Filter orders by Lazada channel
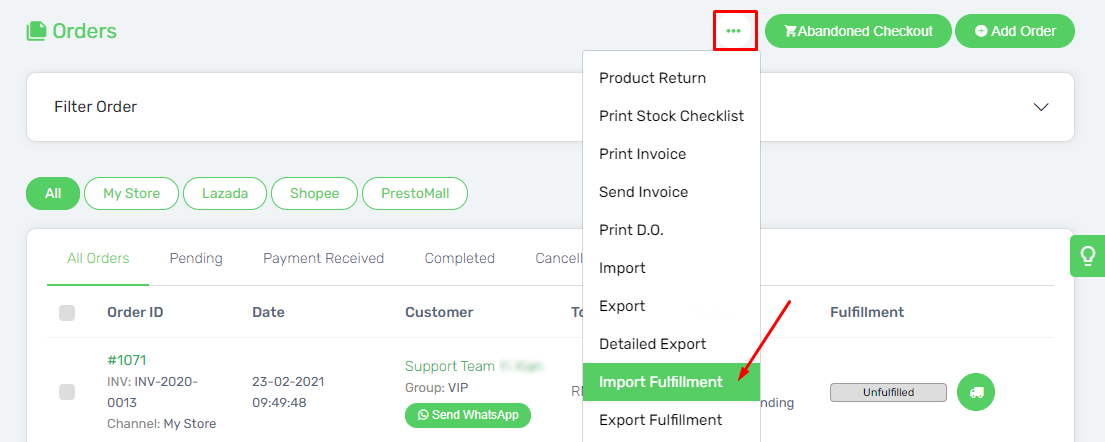The height and width of the screenshot is (442, 1105). [x=225, y=193]
